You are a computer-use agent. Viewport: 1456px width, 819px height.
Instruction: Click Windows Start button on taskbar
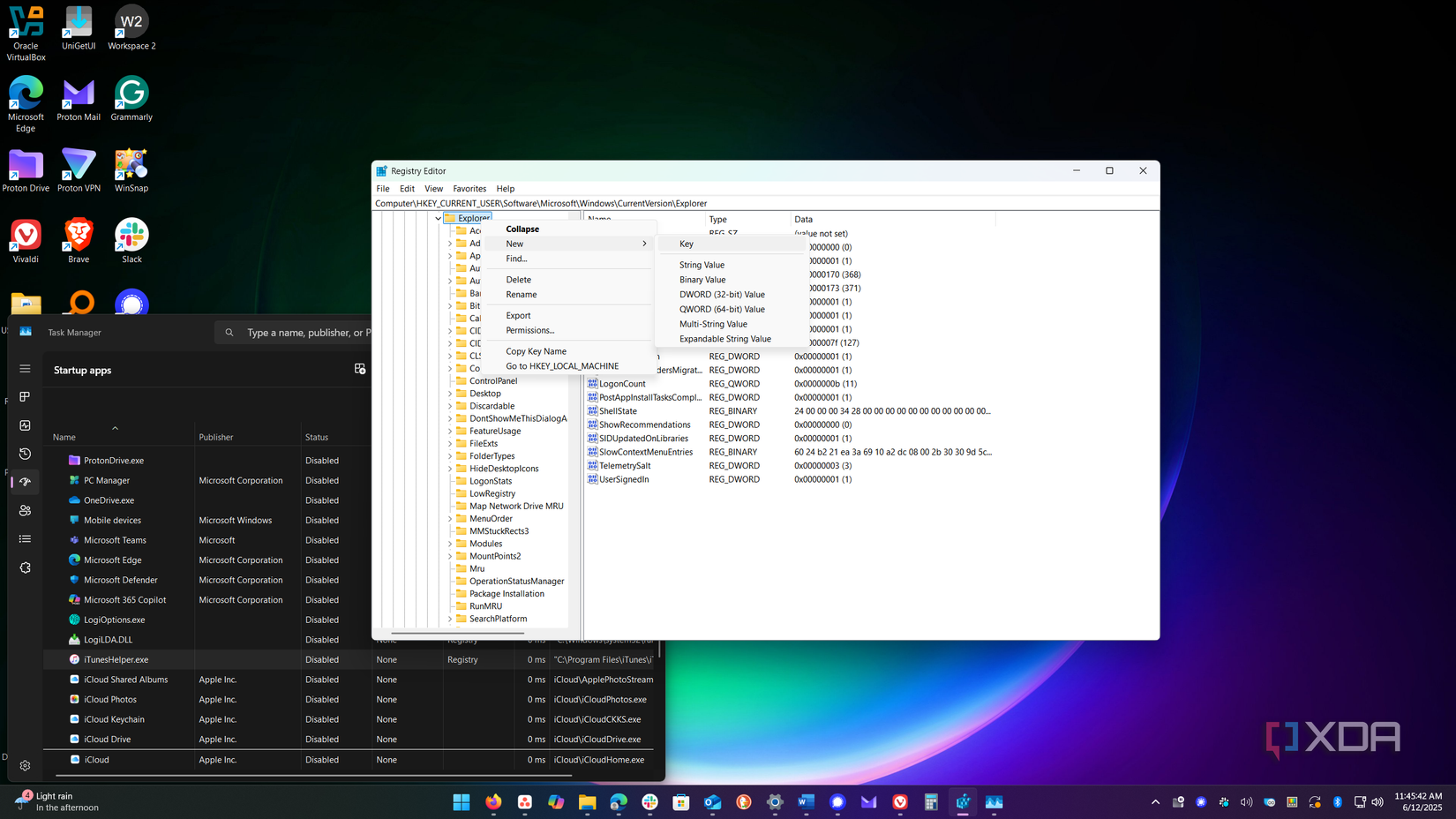click(x=461, y=801)
